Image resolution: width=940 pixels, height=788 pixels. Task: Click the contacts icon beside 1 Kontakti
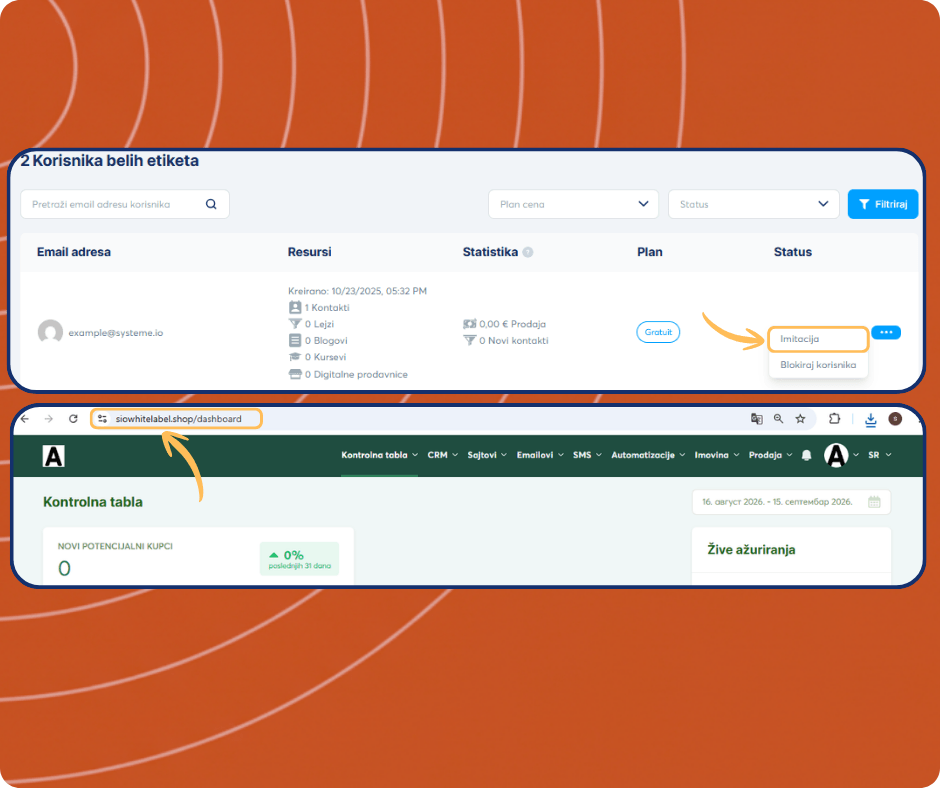point(295,308)
